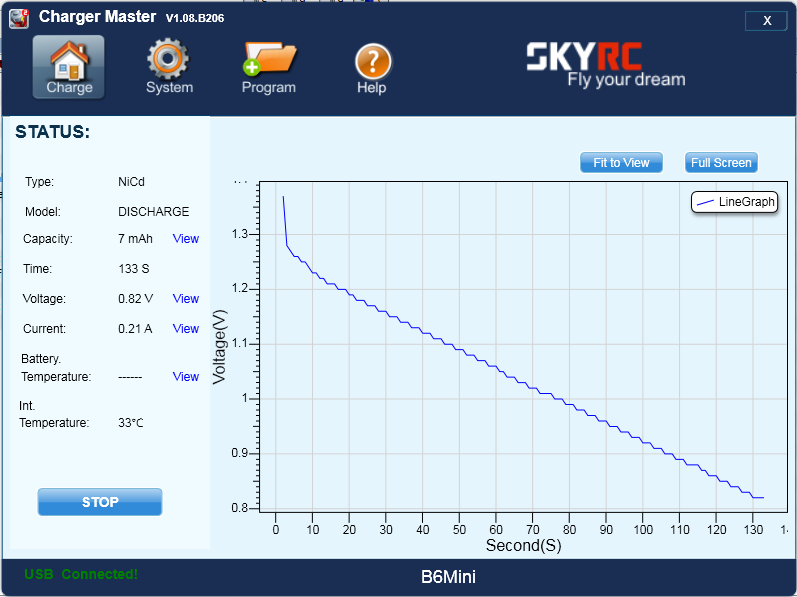Click the Type: field label
The image size is (797, 597).
pos(39,182)
